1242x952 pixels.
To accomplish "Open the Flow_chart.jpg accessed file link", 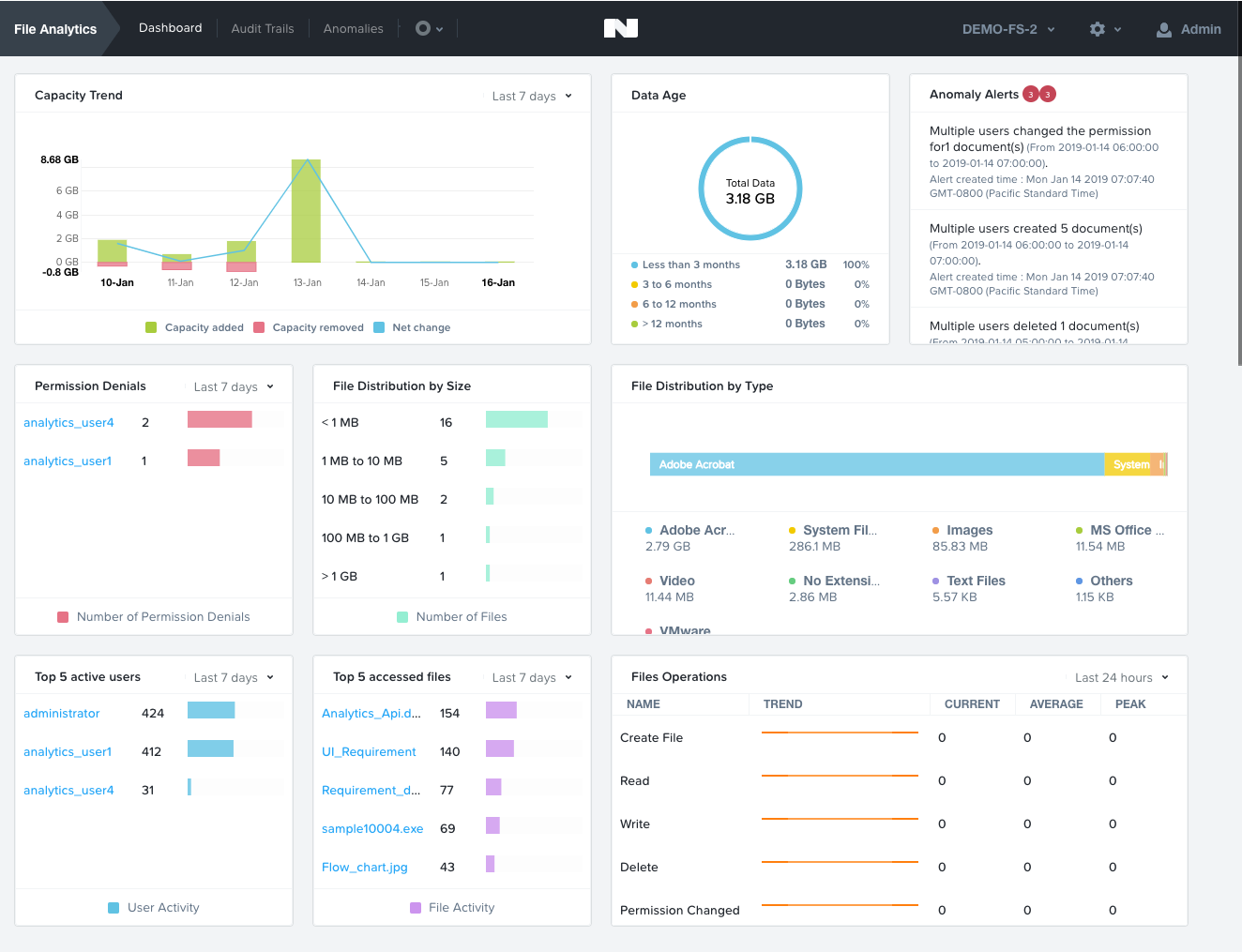I will point(364,867).
